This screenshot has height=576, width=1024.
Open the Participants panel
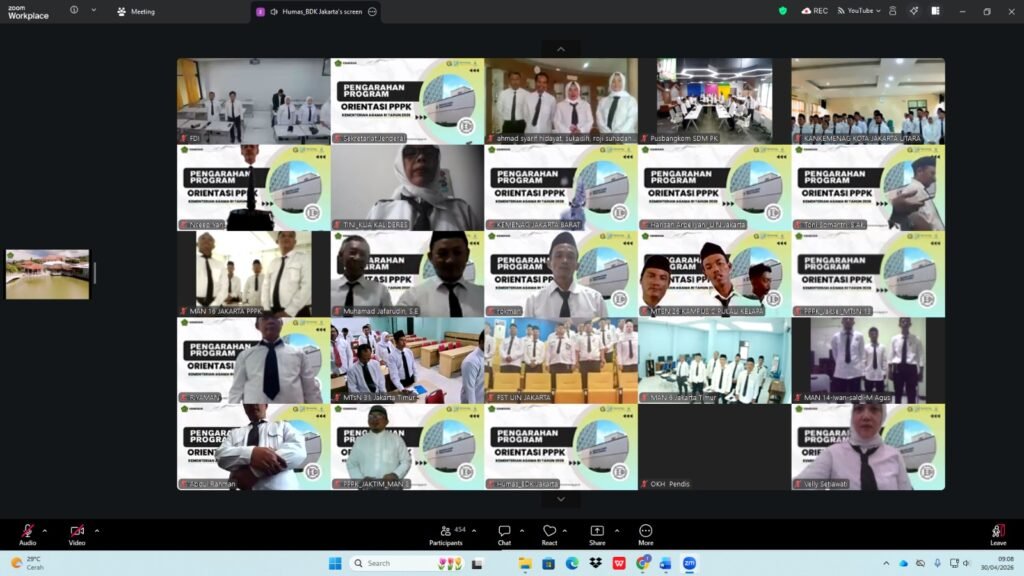tap(445, 532)
